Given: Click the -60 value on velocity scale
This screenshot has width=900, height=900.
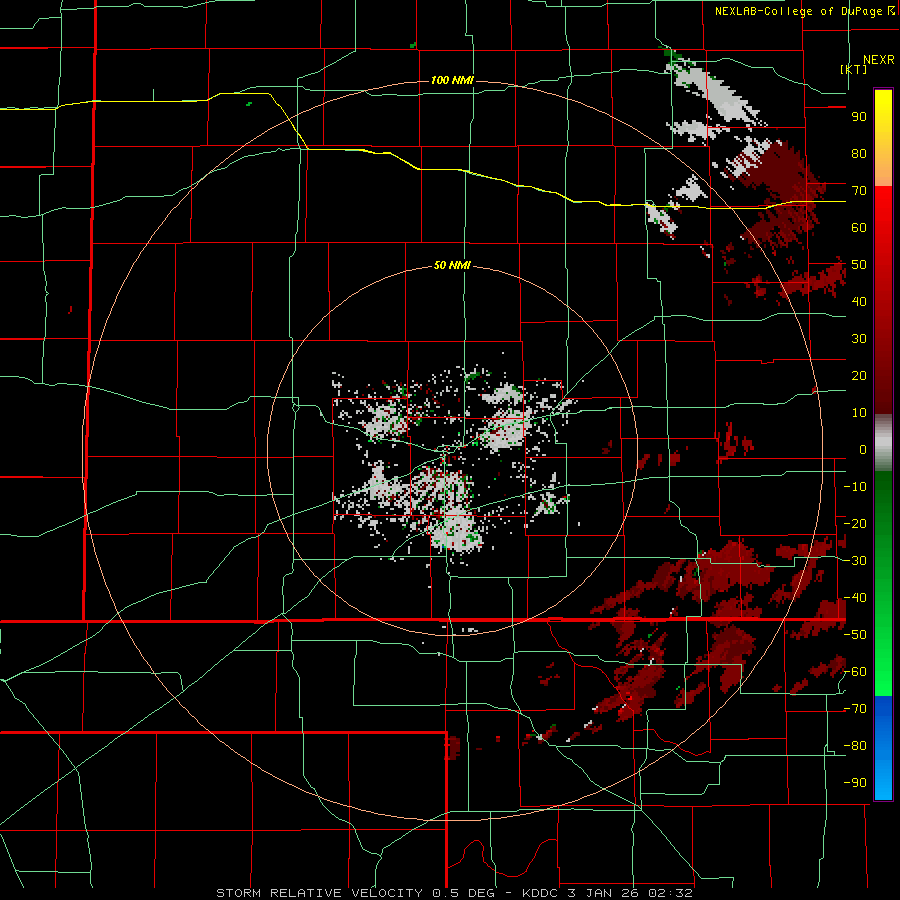Looking at the screenshot, I should [x=855, y=672].
